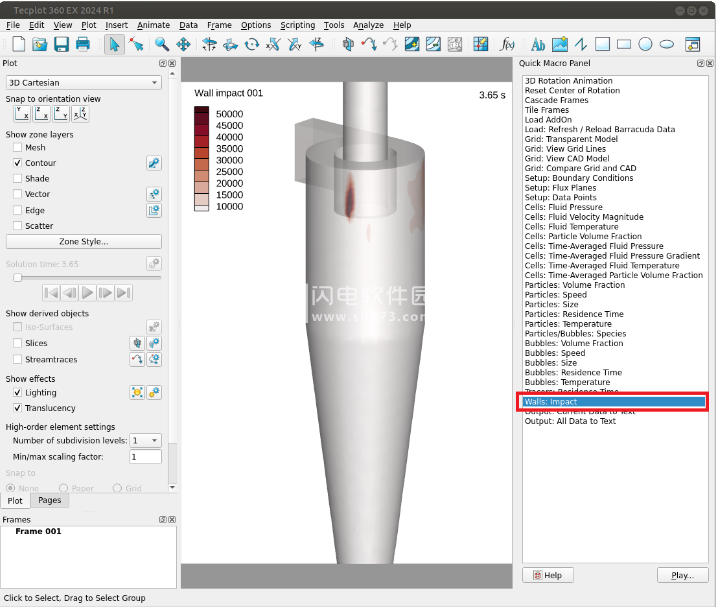Select the Insert Image tool

point(559,44)
